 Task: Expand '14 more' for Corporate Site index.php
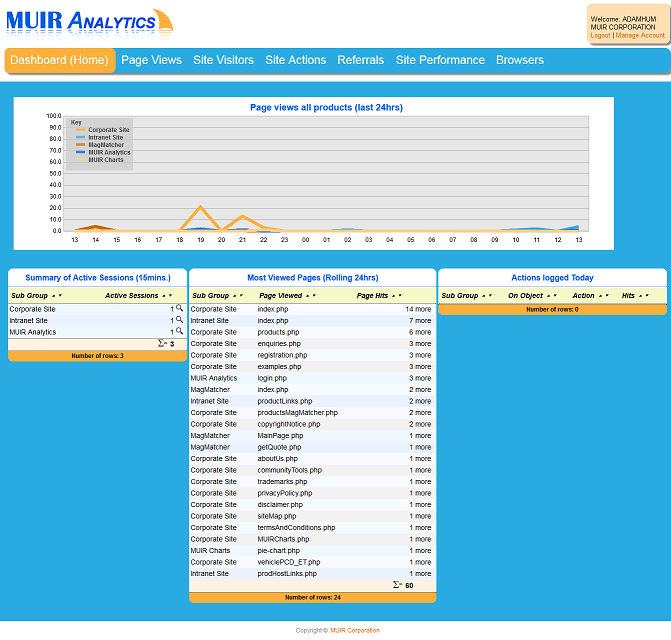point(418,309)
